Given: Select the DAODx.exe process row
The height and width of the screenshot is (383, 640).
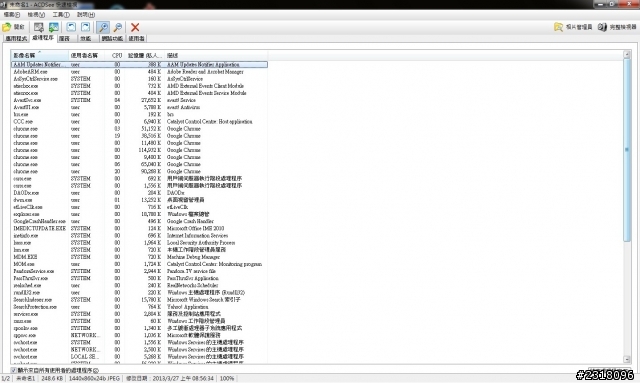Looking at the screenshot, I should (139, 193).
